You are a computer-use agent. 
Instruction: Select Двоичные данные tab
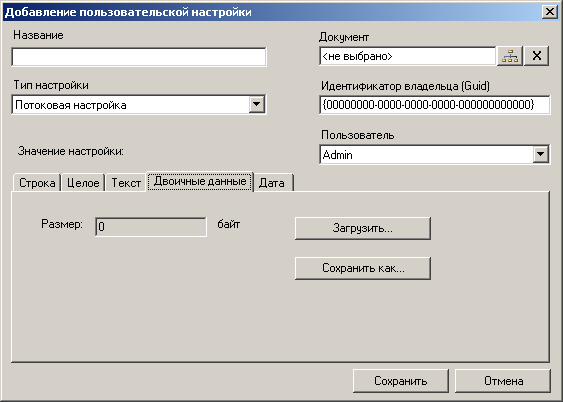[200, 181]
